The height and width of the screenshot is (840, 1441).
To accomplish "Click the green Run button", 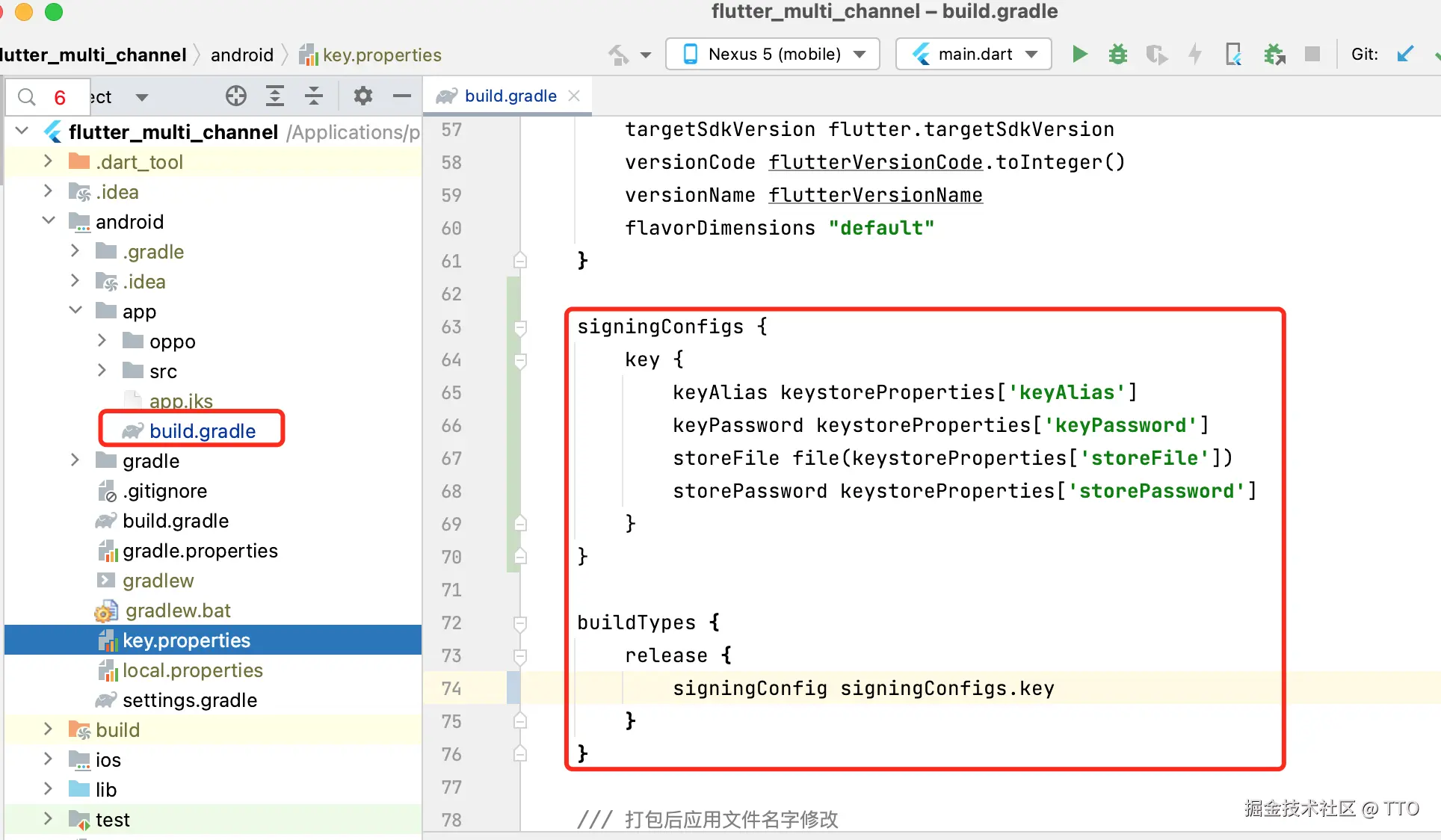I will 1079,54.
